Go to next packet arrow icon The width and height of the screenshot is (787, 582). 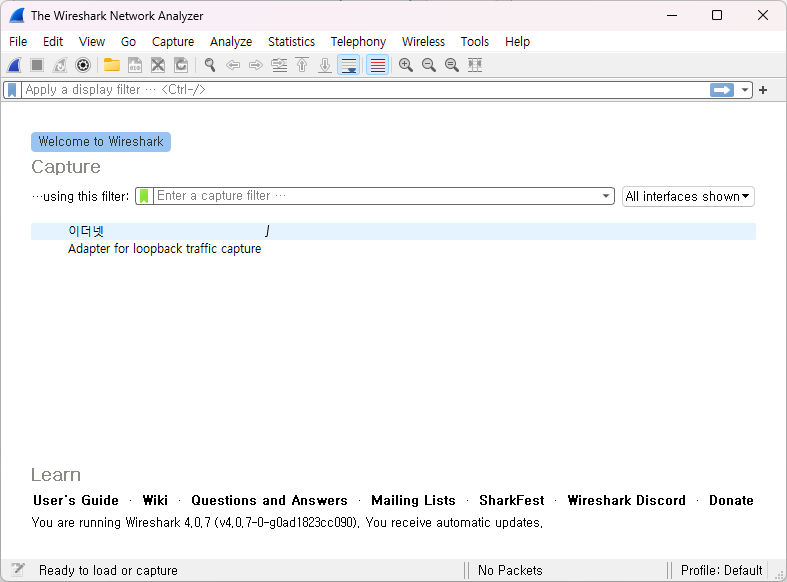click(256, 65)
